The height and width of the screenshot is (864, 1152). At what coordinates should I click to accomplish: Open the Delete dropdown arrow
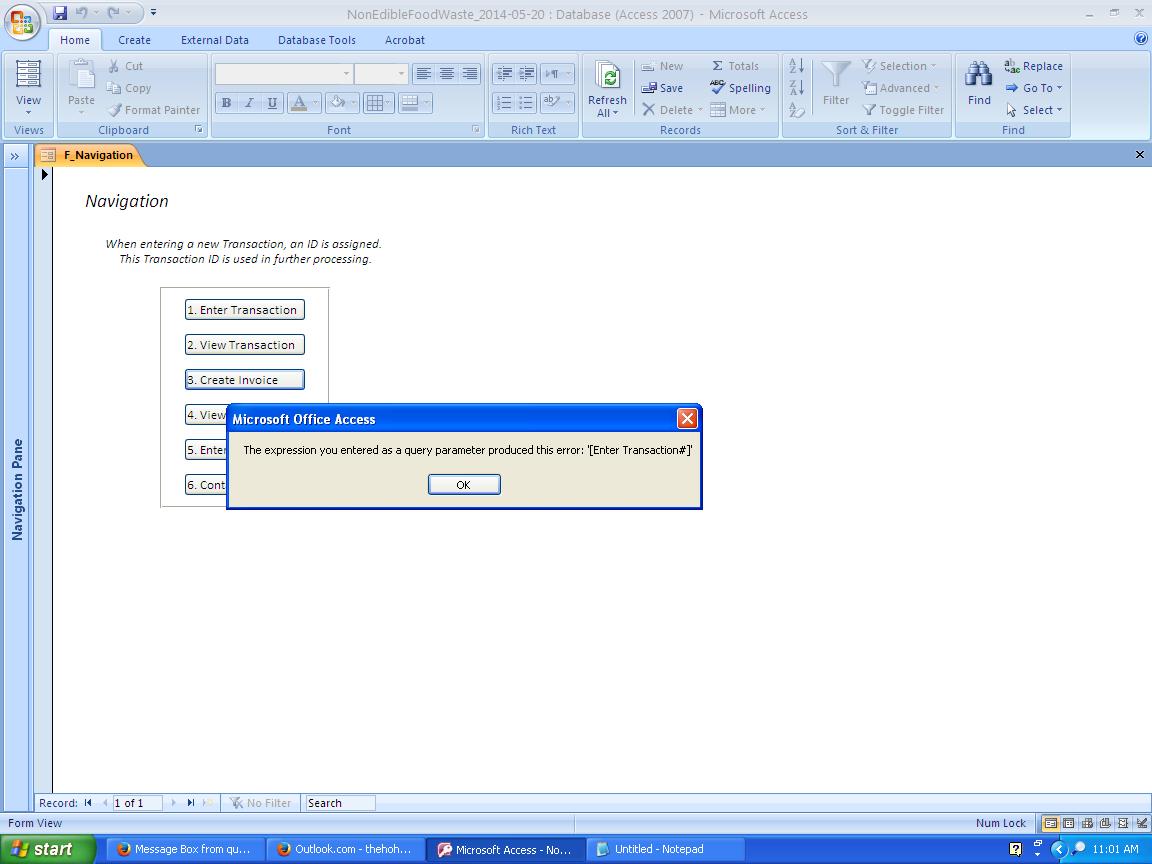pyautogui.click(x=700, y=110)
